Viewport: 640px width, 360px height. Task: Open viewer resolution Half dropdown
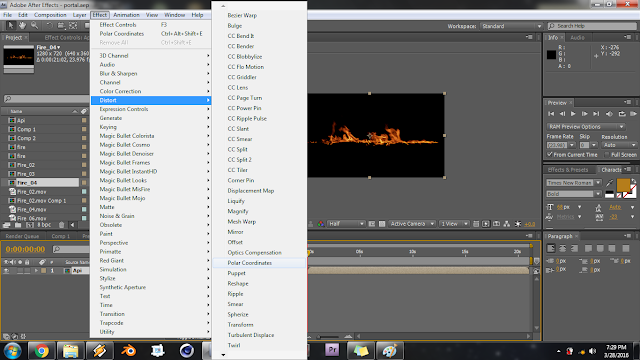[347, 224]
